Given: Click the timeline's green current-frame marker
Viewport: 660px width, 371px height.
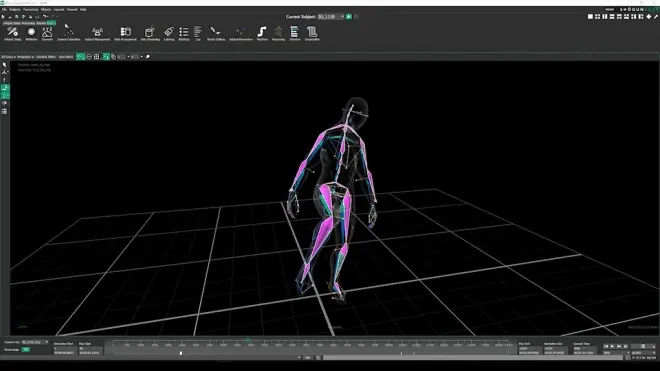Looking at the screenshot, I should coord(248,340).
